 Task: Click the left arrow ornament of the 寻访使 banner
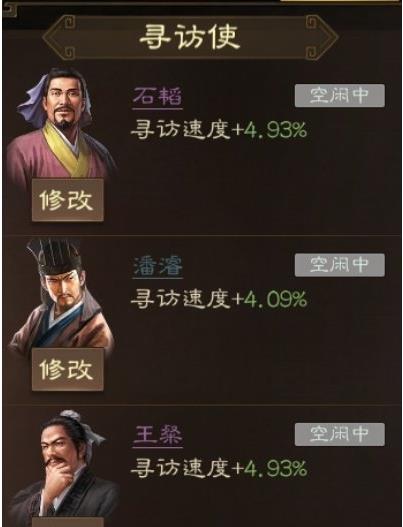click(59, 37)
